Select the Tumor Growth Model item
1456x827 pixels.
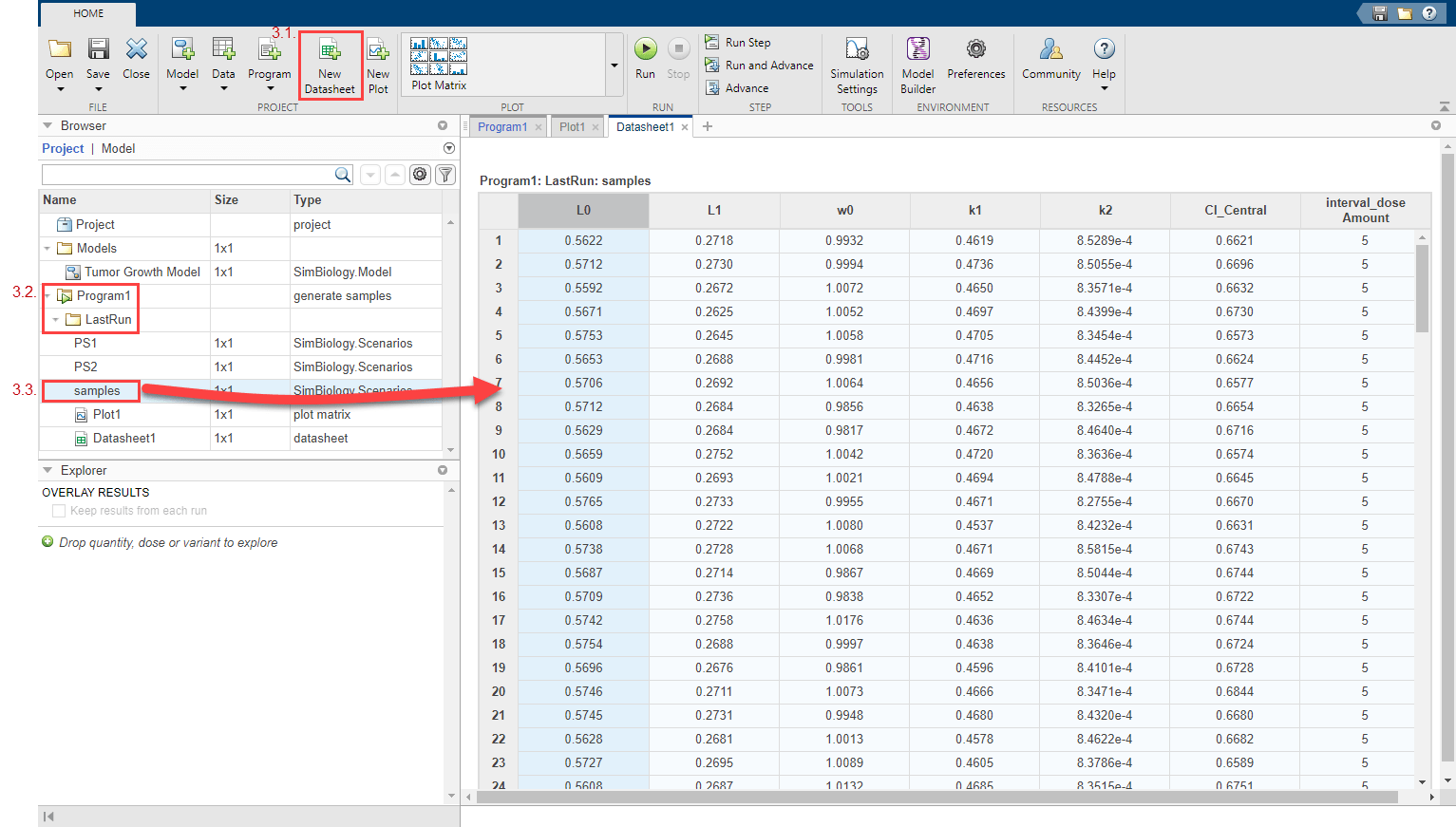[x=142, y=273]
